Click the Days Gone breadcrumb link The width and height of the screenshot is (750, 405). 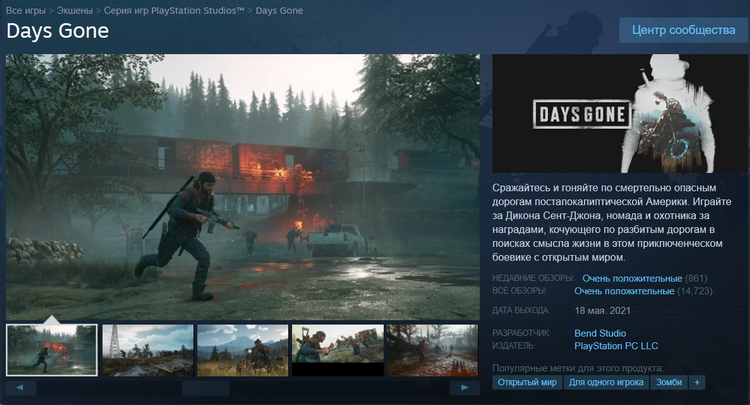(280, 10)
